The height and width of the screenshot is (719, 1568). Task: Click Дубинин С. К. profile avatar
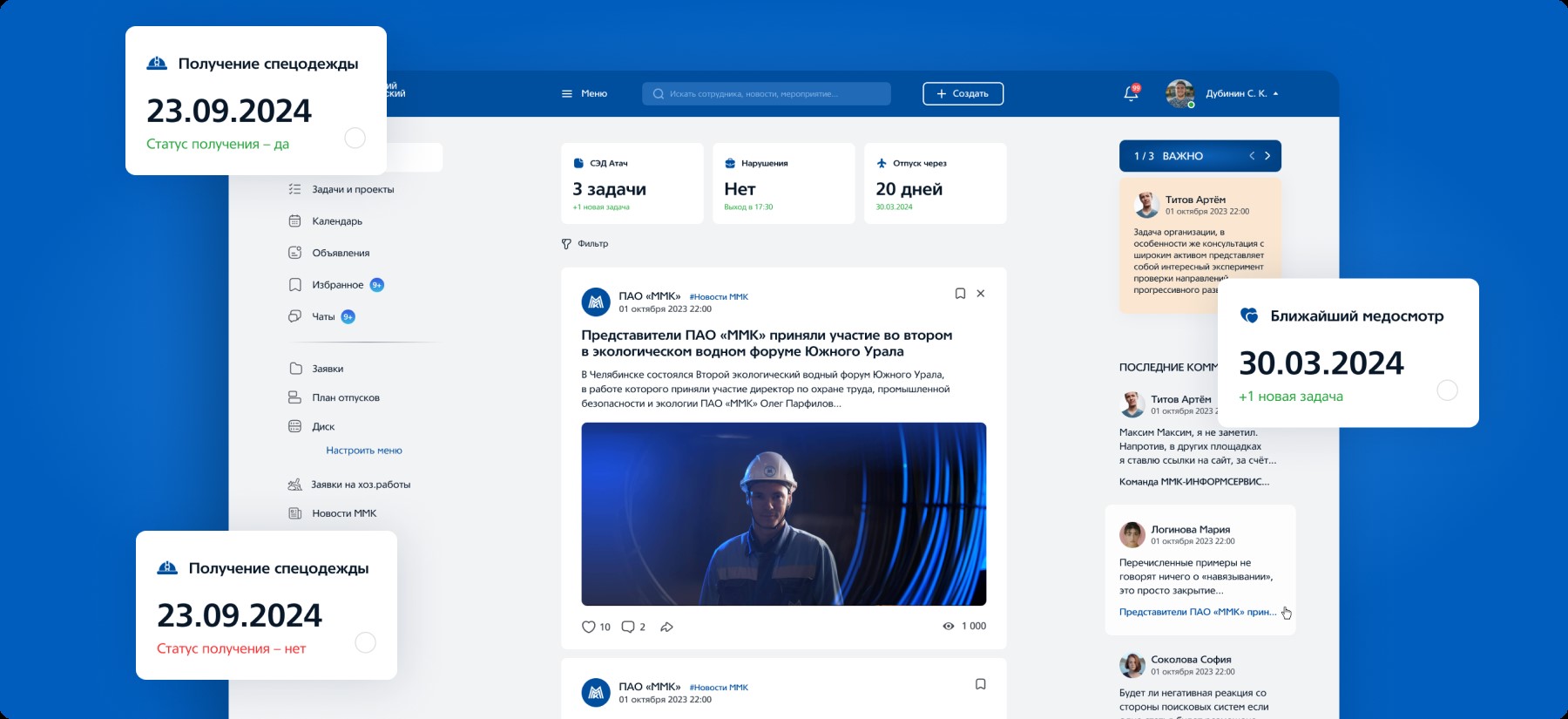[x=1179, y=93]
